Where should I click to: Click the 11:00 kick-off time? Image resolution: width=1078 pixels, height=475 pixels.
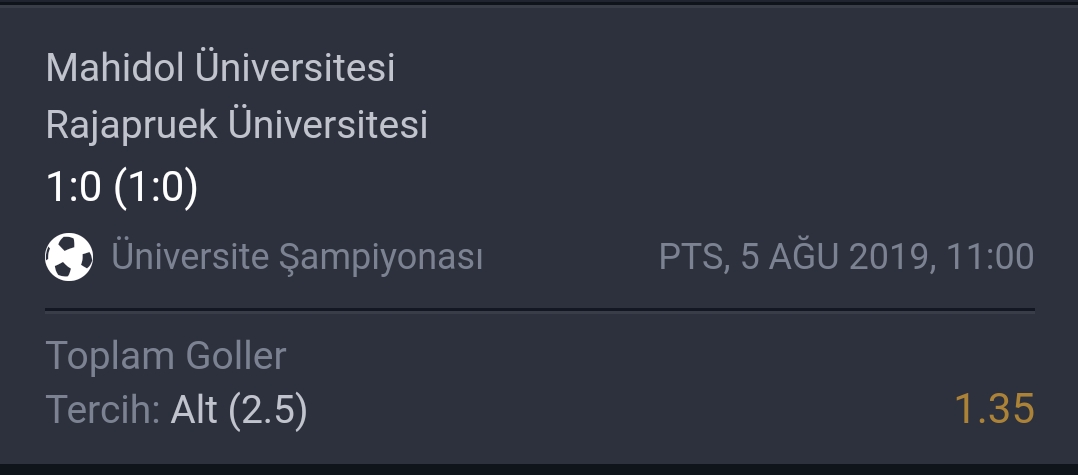(989, 257)
